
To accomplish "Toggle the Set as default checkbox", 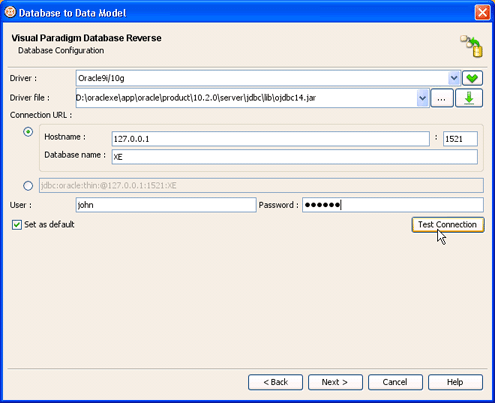I will pos(17,225).
